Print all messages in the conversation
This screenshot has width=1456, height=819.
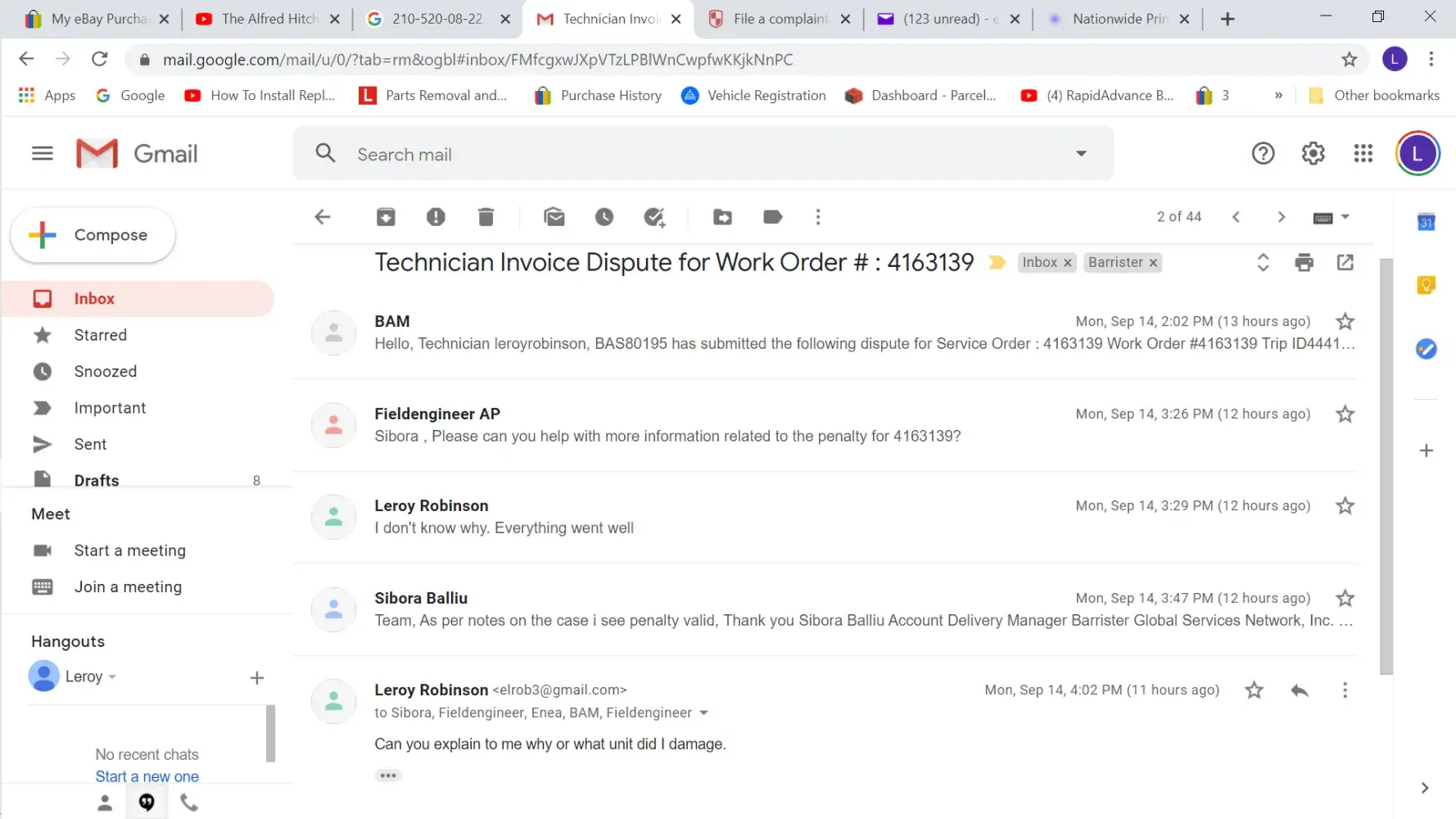pos(1304,263)
